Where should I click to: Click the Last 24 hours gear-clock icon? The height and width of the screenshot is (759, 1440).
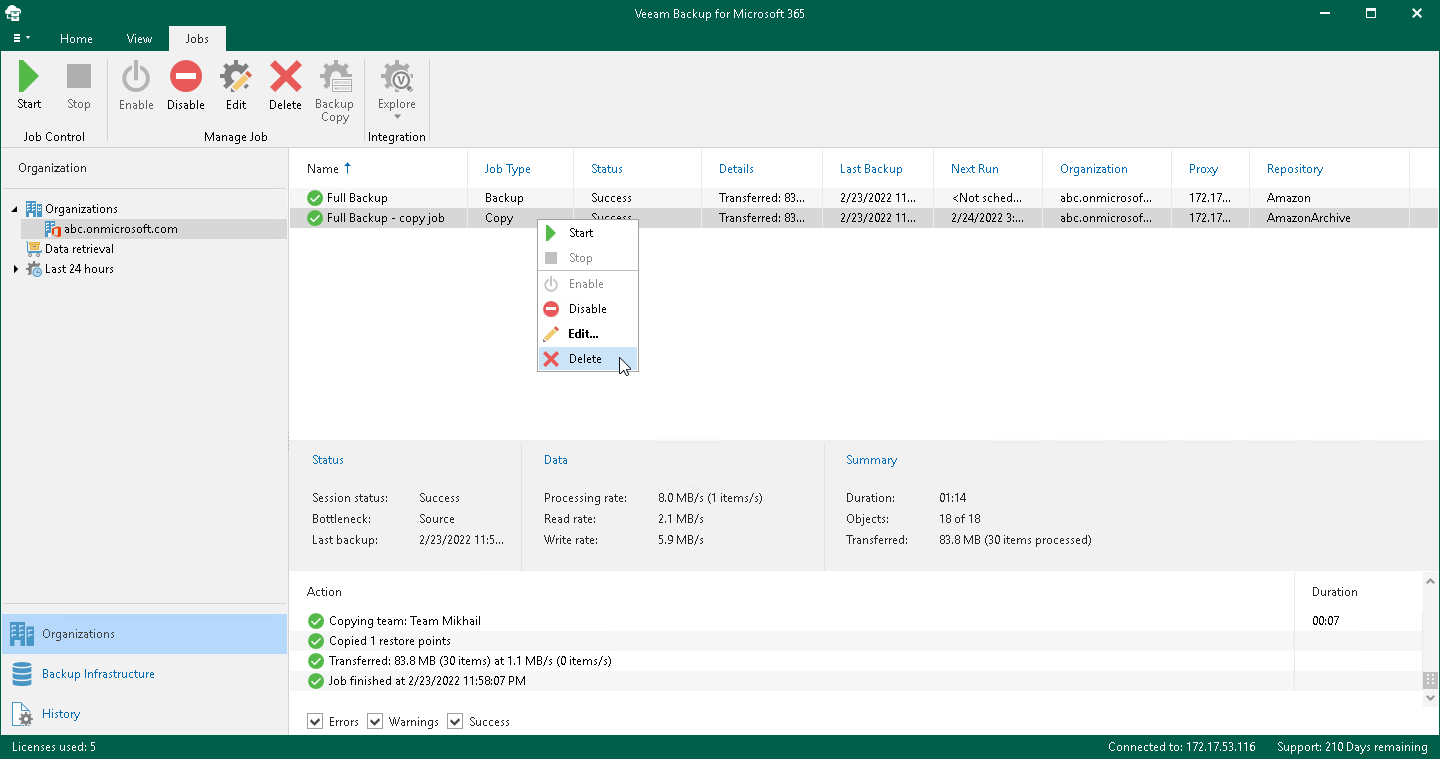33,269
